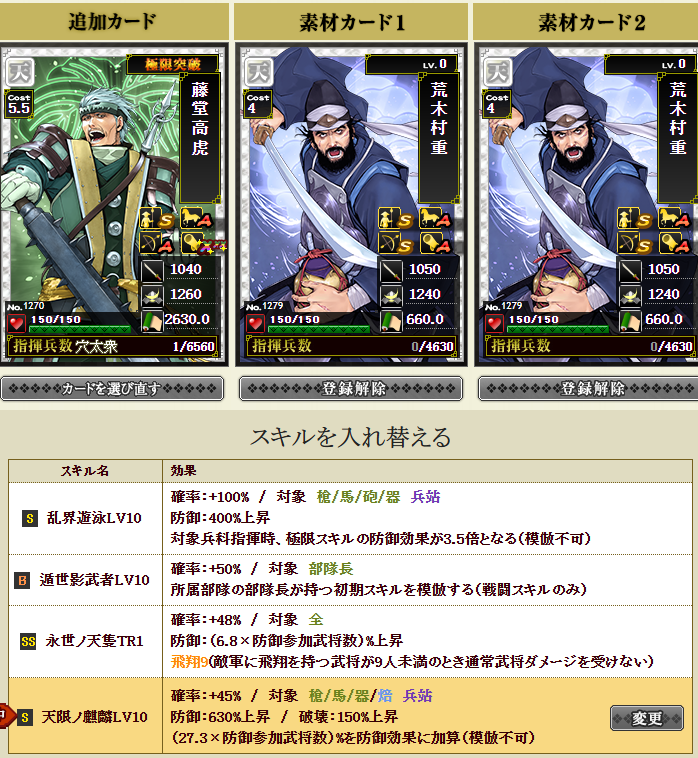Click the 天 rarity badge on 藤堂高虎 card
Viewport: 698px width, 758px height.
coord(19,72)
